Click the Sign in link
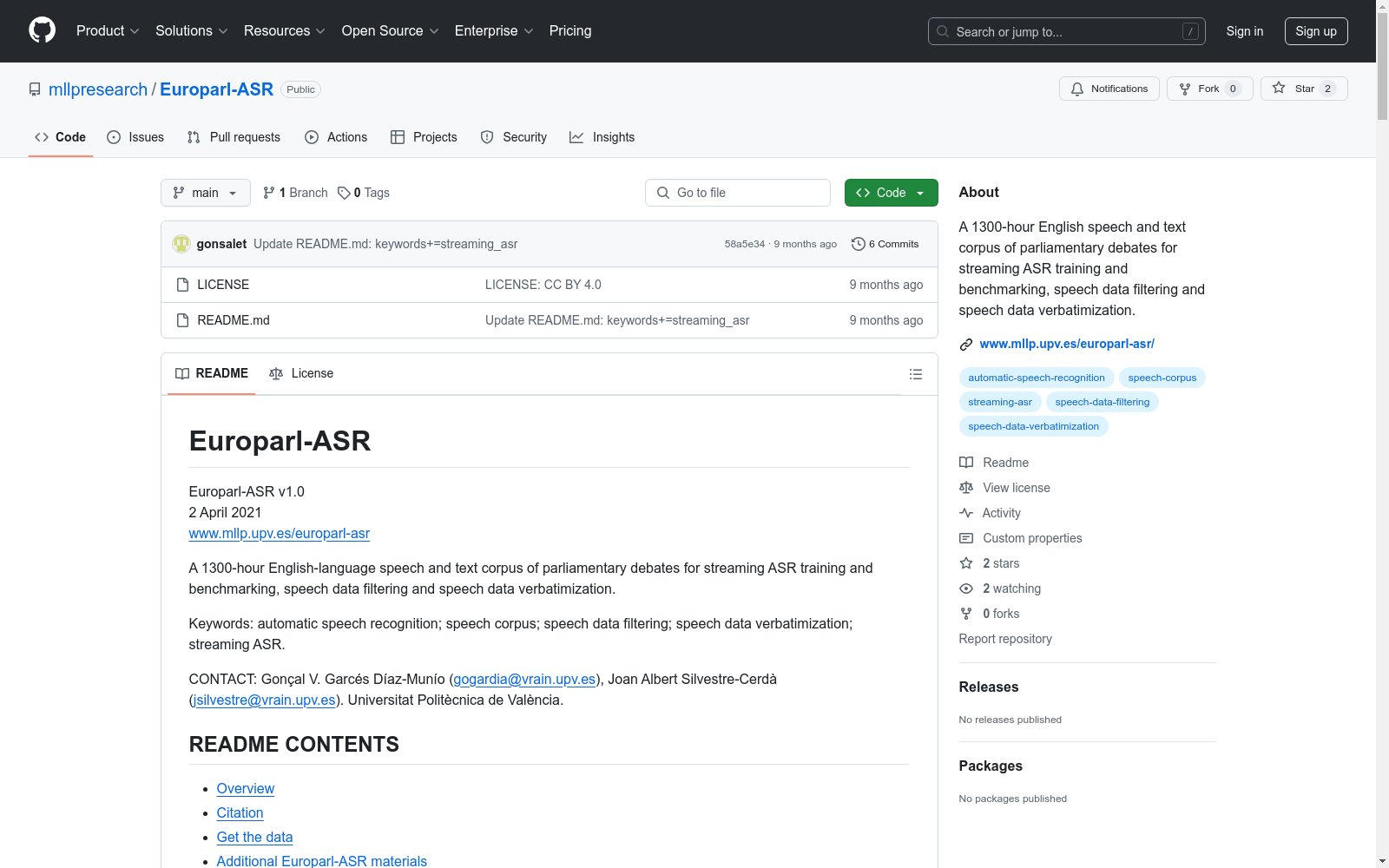Image resolution: width=1389 pixels, height=868 pixels. [x=1245, y=31]
